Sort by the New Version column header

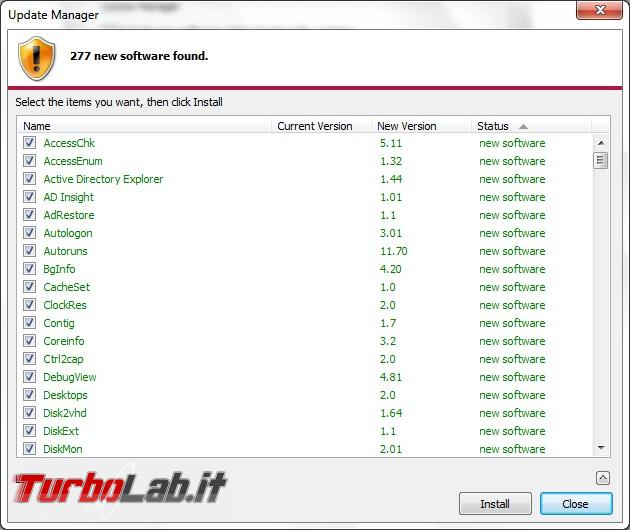click(421, 126)
